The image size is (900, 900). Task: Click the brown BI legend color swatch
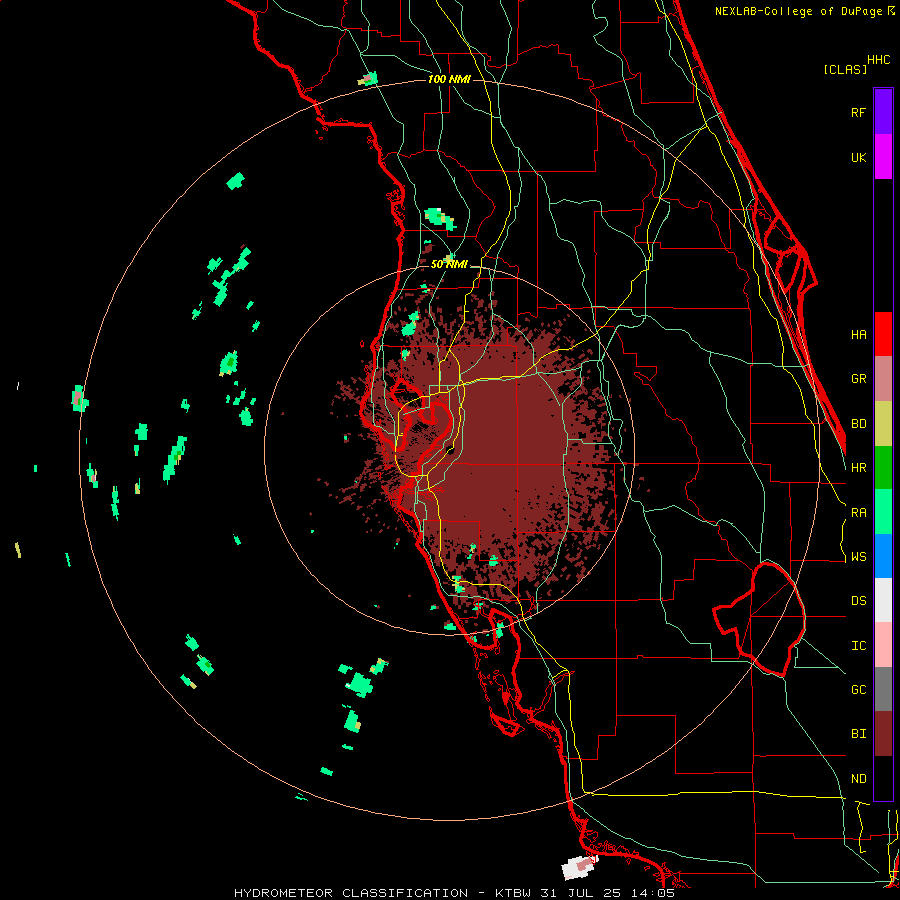coord(883,734)
